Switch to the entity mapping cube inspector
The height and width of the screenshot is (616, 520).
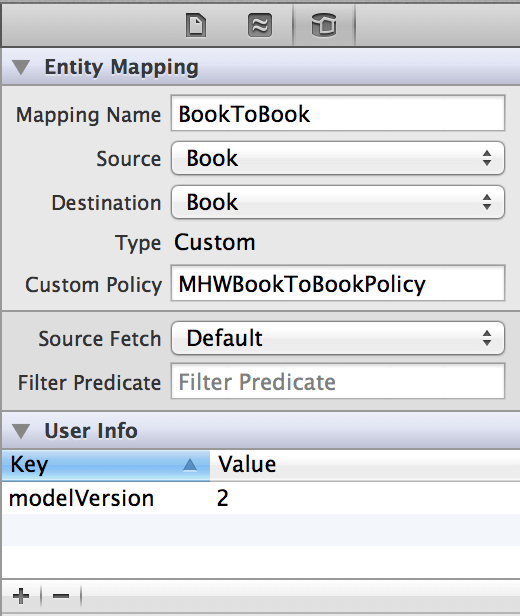(x=324, y=25)
